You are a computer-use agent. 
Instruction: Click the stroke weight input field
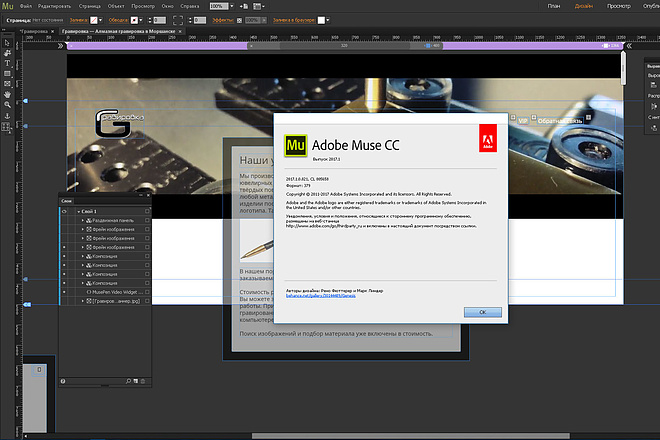160,20
